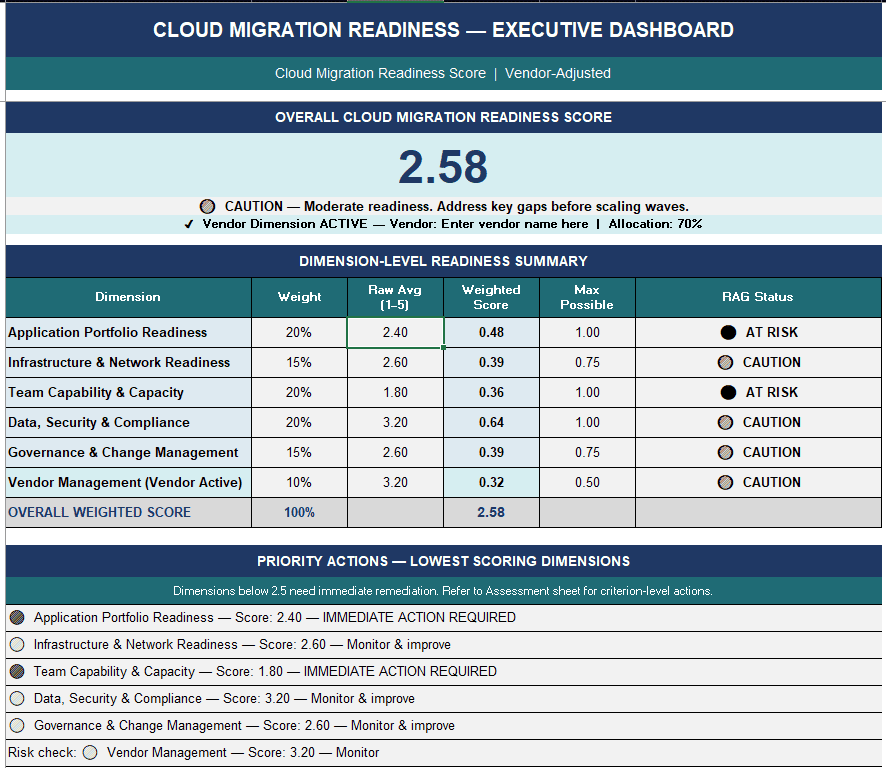Select the Priority Actions section header

444,561
